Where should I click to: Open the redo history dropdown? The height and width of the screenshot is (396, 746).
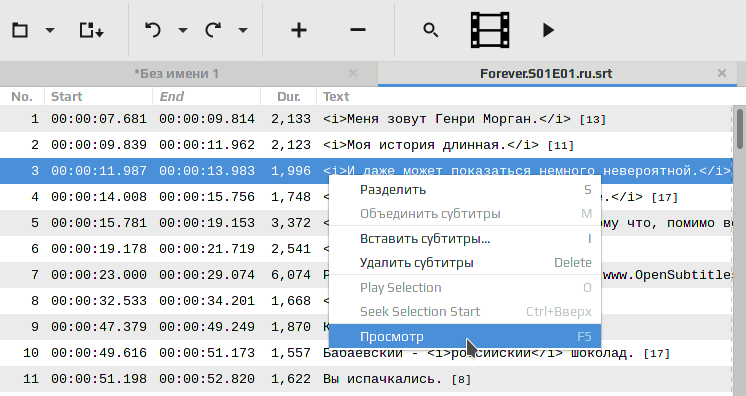coord(243,30)
